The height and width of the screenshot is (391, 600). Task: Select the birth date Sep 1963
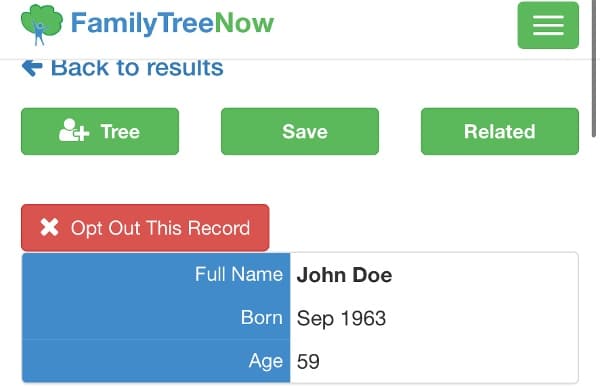[341, 318]
